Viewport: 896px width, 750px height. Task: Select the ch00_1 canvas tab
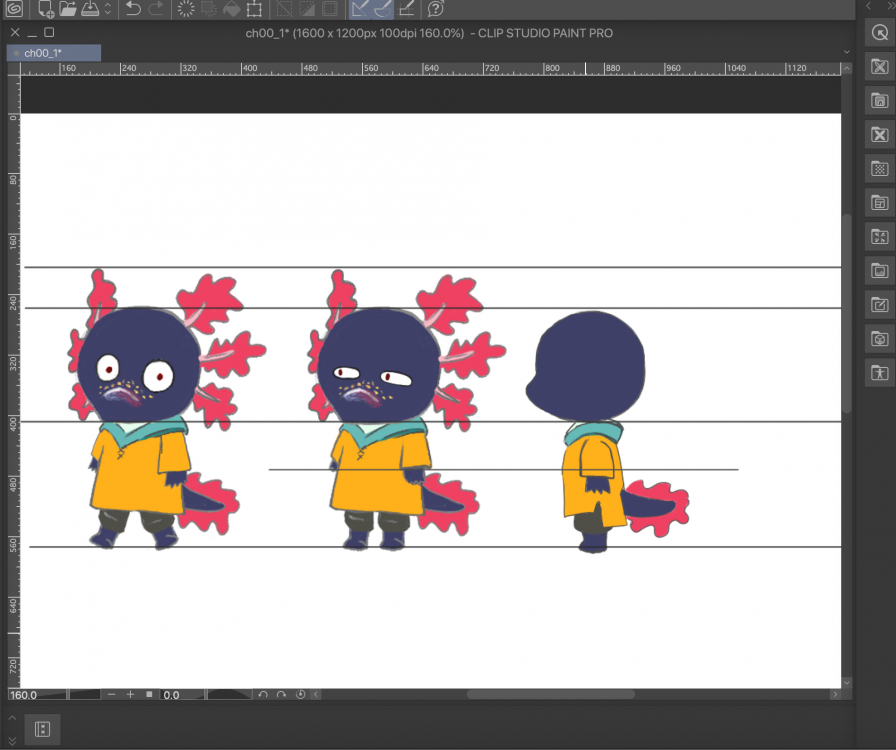[44, 53]
